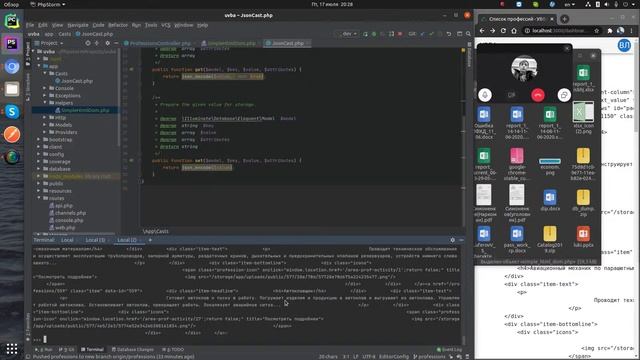Open the PhpStorm icon in the dock
Screen dimensions: 640x360
12,43
